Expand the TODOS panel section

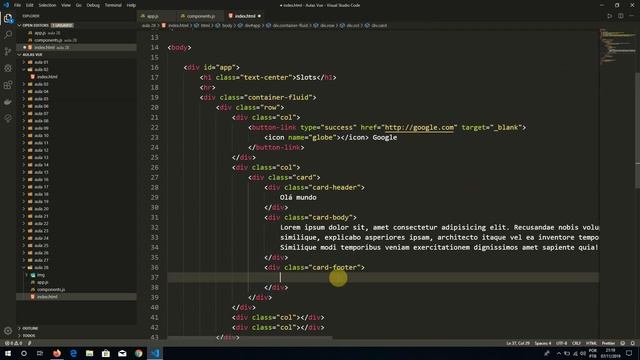click(29, 336)
